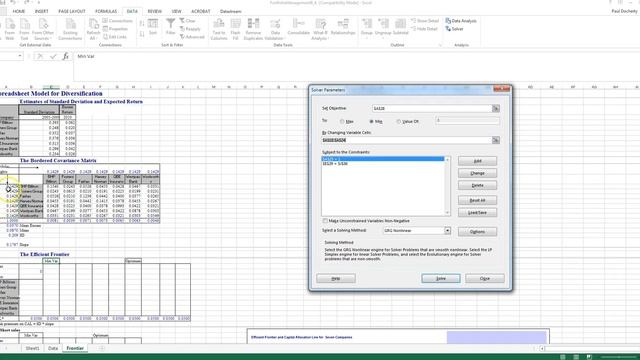Open the Outline group dialog launcher
This screenshot has width=640, height=360.
pyautogui.click(x=440, y=45)
